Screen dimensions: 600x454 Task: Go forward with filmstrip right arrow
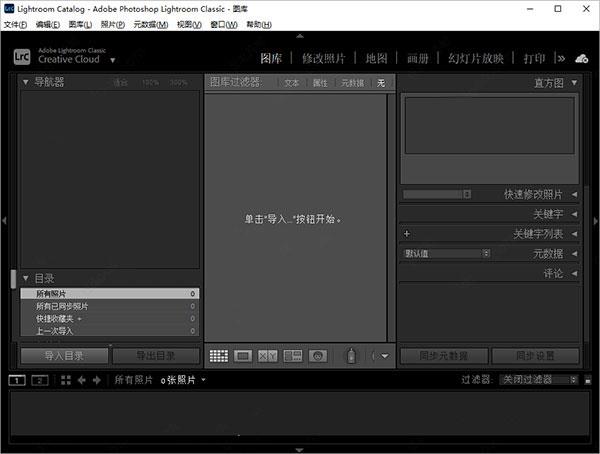(97, 380)
